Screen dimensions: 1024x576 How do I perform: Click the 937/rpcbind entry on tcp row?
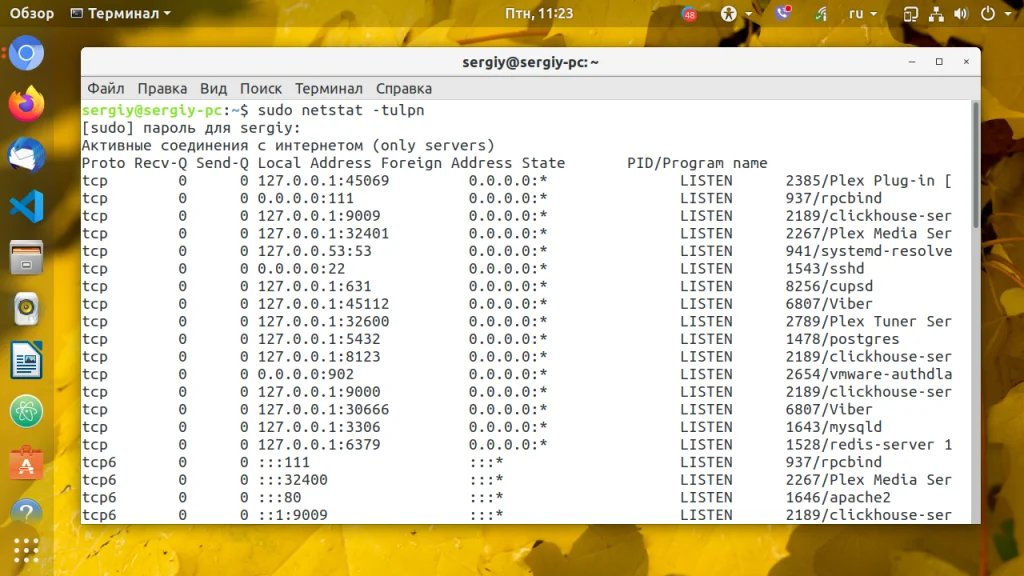tap(833, 198)
